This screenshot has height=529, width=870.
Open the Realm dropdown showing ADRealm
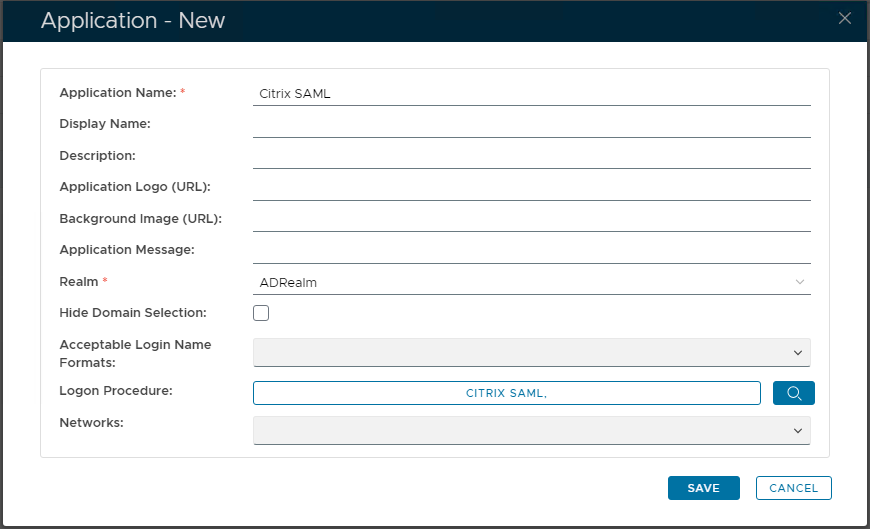click(x=531, y=282)
